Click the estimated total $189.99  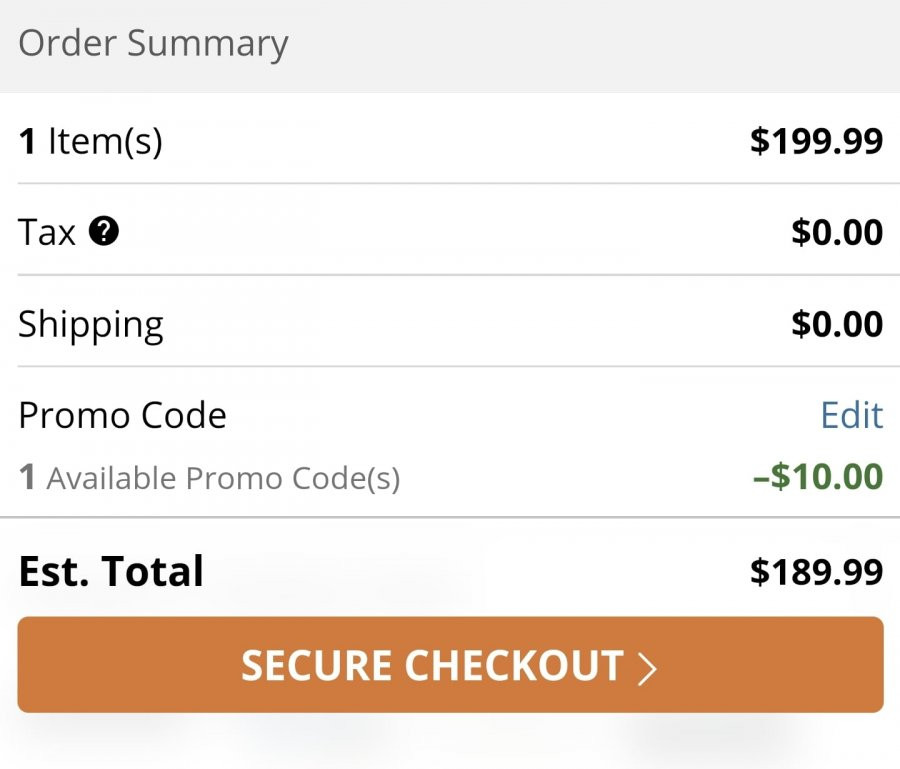816,572
